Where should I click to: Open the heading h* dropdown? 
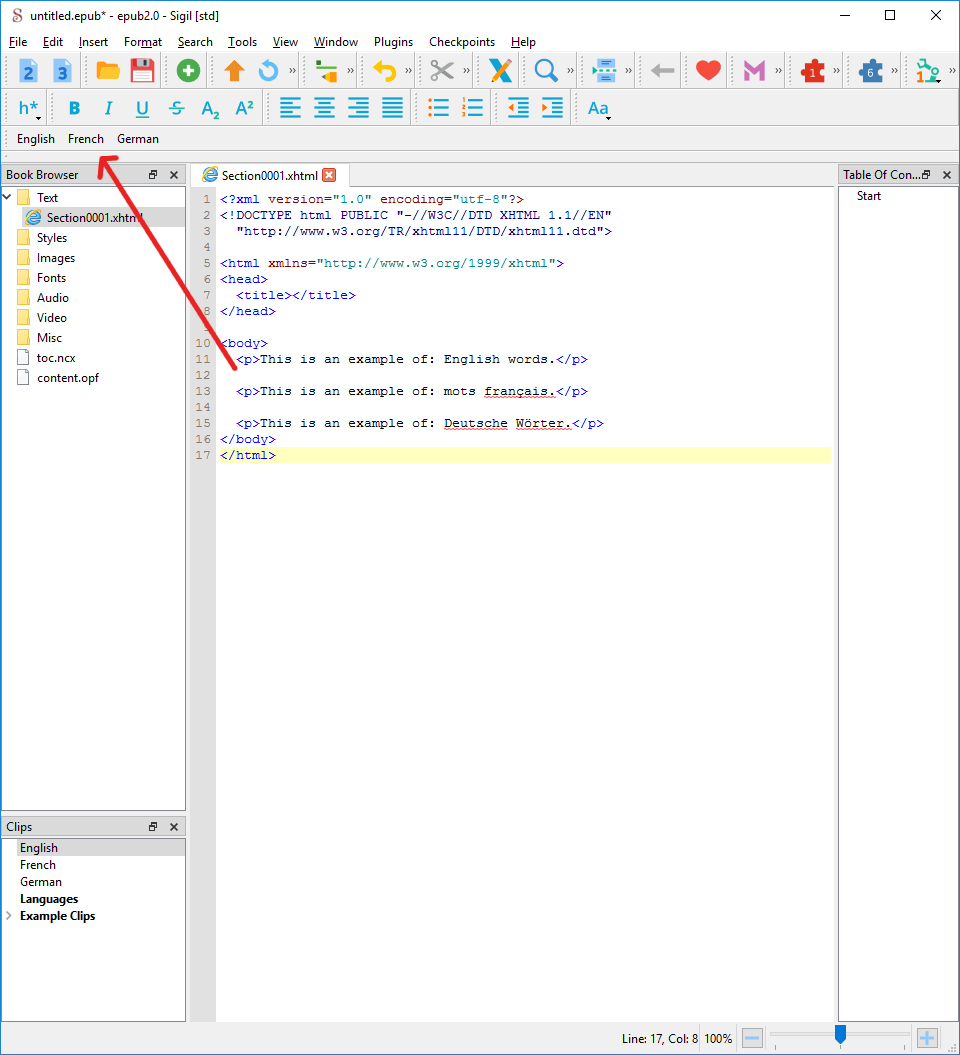tap(30, 108)
